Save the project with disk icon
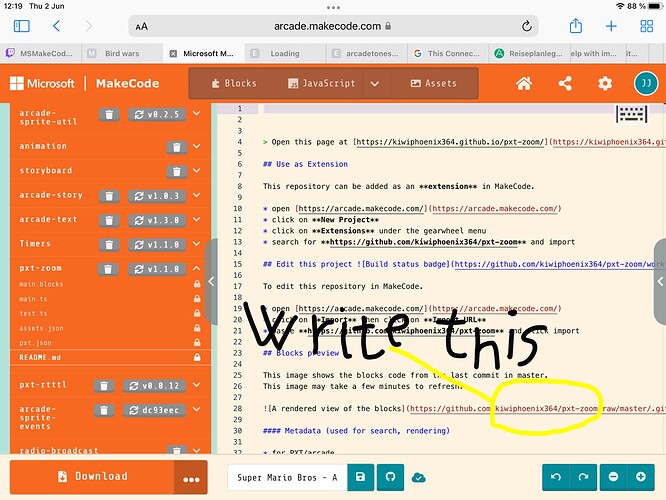The width and height of the screenshot is (666, 500). [360, 477]
